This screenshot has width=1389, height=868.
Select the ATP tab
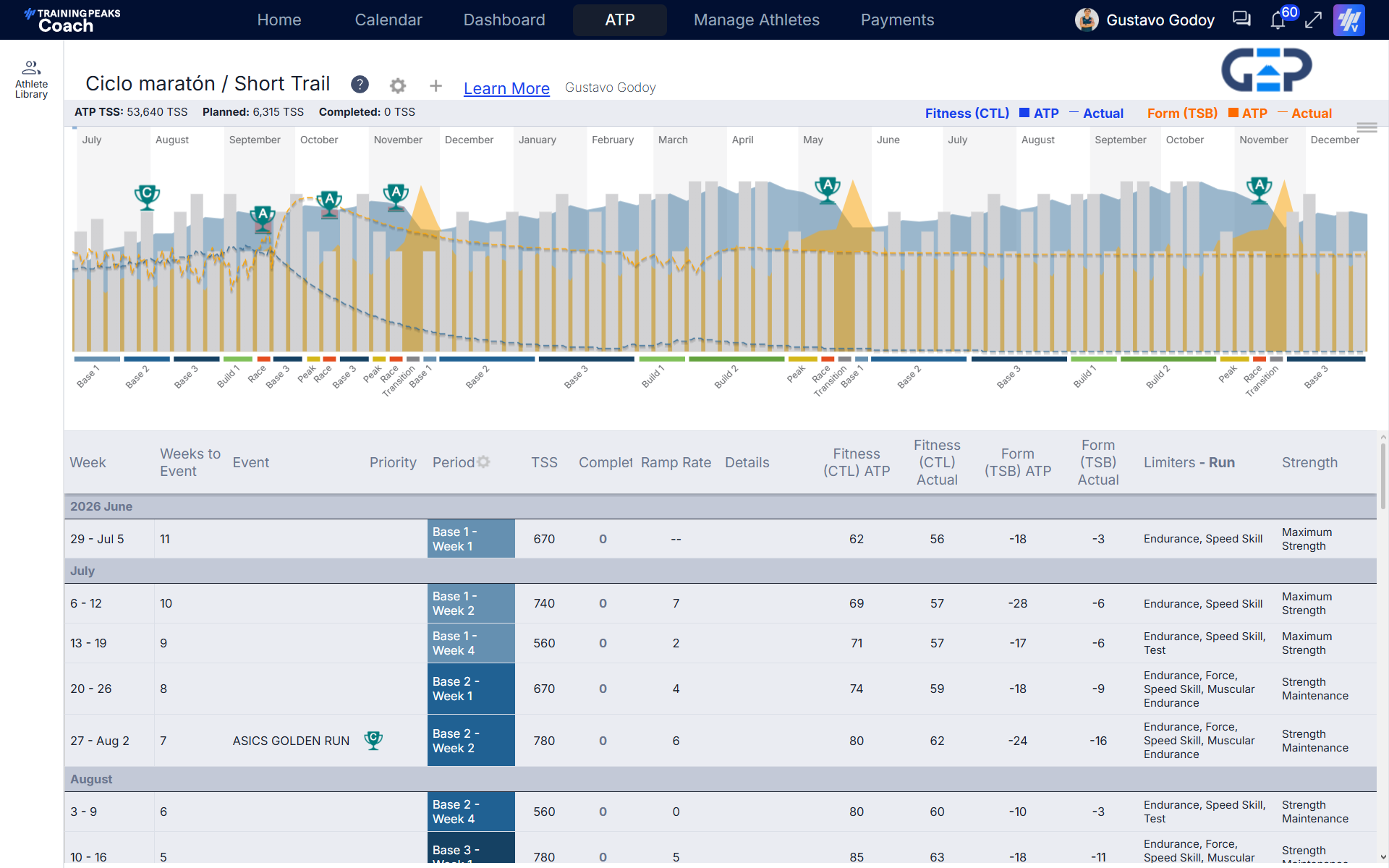coord(620,20)
